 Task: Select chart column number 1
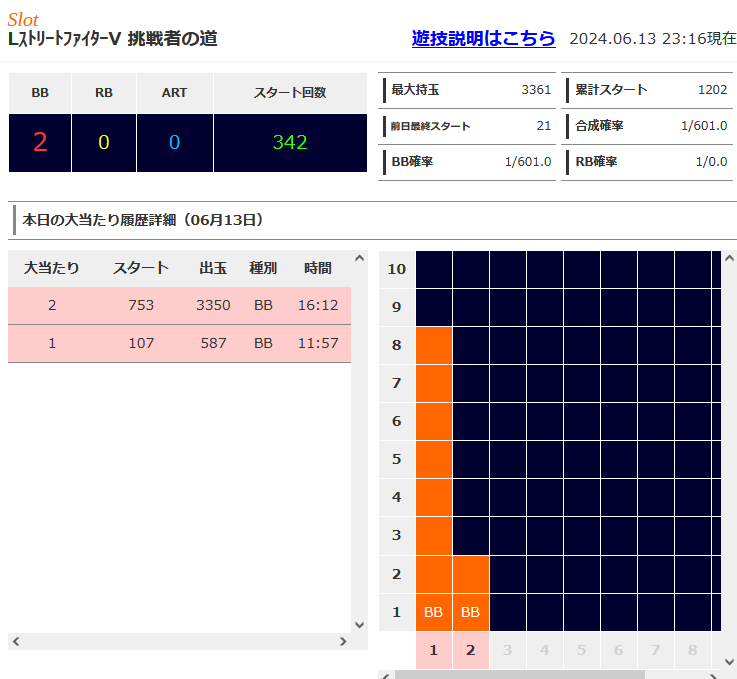coord(434,650)
